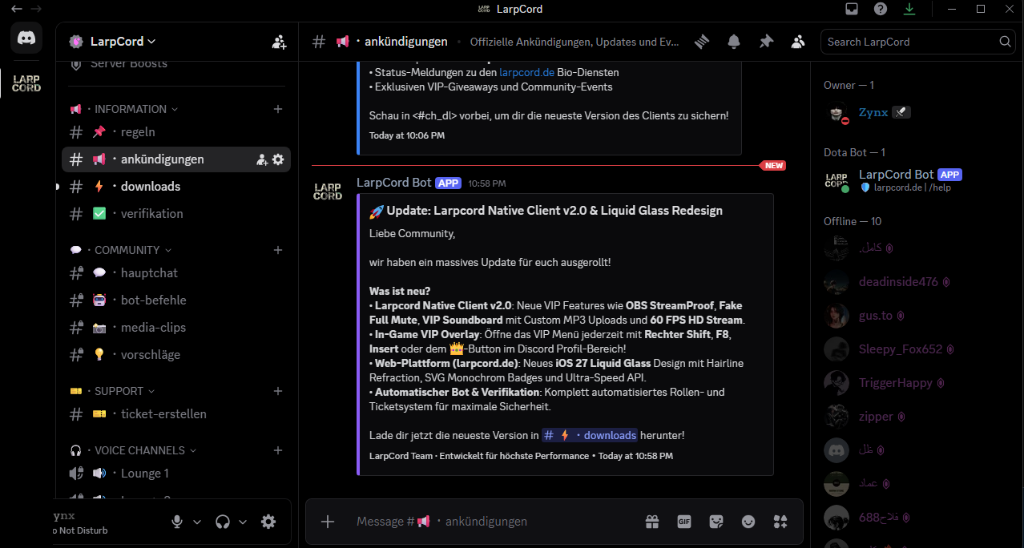Select the LarpCord server icon in sidebar
This screenshot has width=1024, height=548.
click(x=26, y=84)
